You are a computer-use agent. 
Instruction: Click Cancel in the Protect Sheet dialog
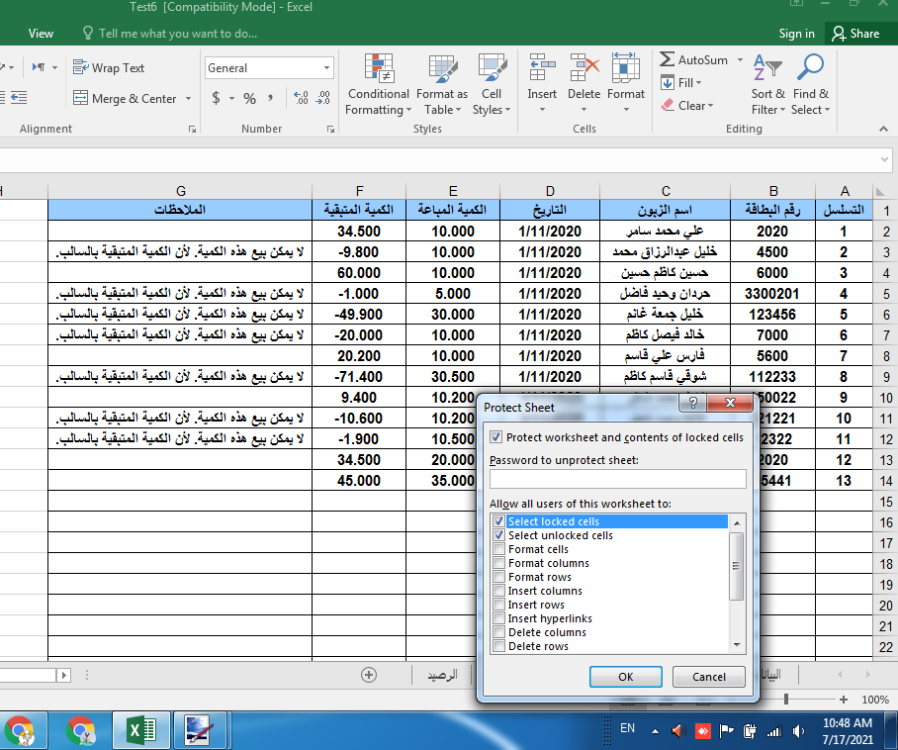(709, 677)
